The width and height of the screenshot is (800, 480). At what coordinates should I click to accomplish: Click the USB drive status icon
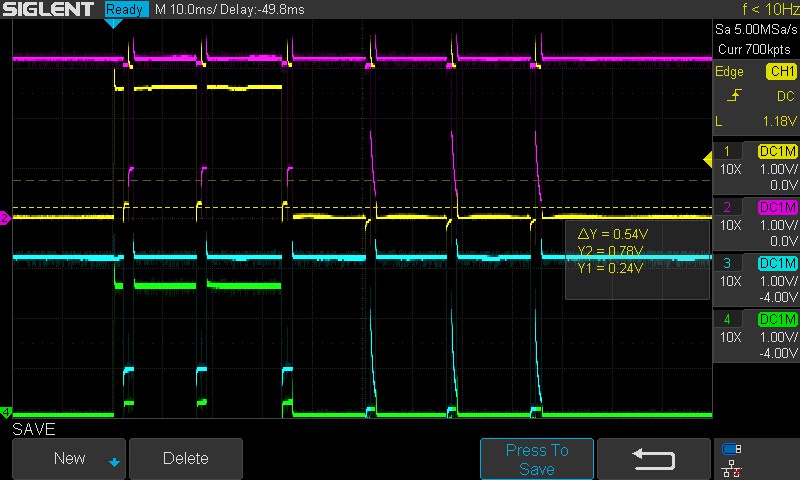731,448
